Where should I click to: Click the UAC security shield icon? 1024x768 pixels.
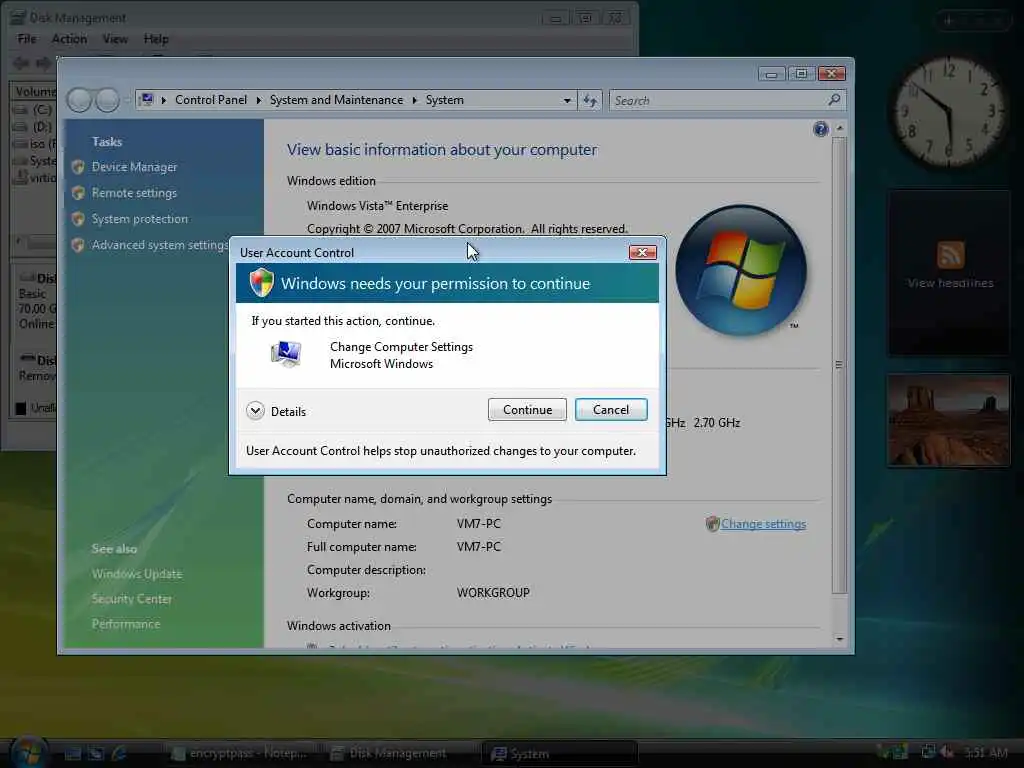pos(261,283)
